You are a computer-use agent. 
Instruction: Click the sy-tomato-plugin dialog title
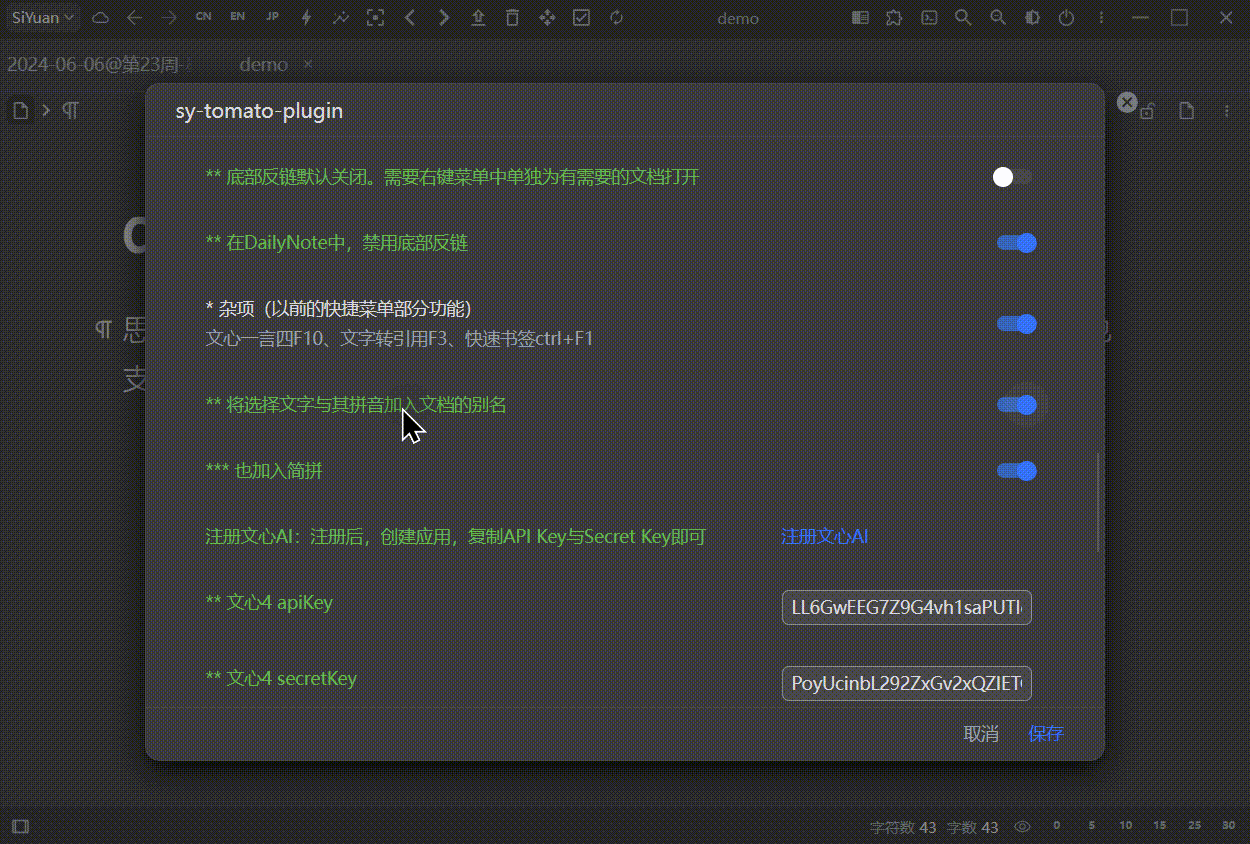[259, 111]
